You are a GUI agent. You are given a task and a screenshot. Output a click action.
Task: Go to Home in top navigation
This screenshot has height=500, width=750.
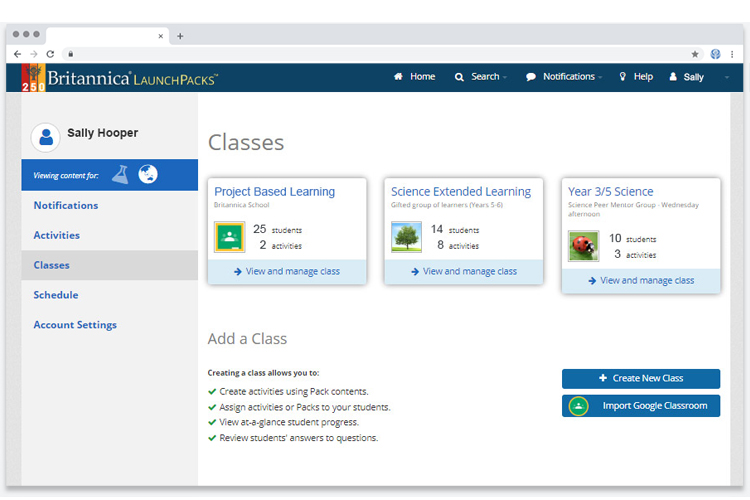click(x=414, y=77)
